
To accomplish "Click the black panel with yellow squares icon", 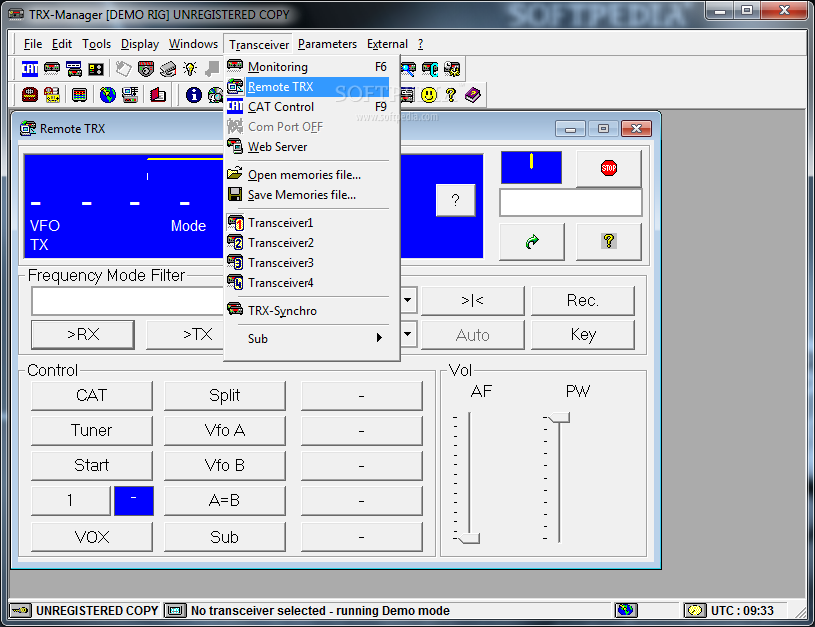I will (x=96, y=69).
